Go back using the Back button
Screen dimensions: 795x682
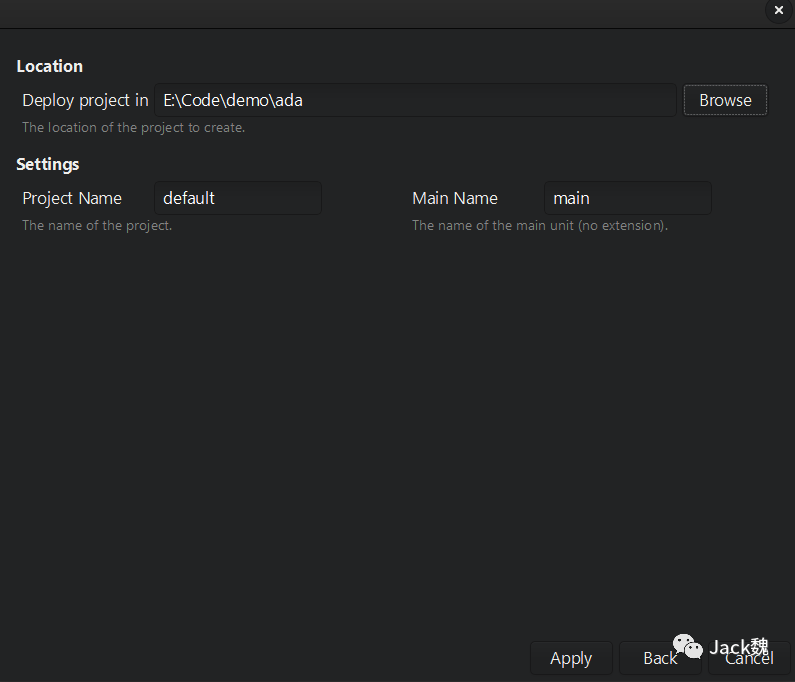click(660, 659)
